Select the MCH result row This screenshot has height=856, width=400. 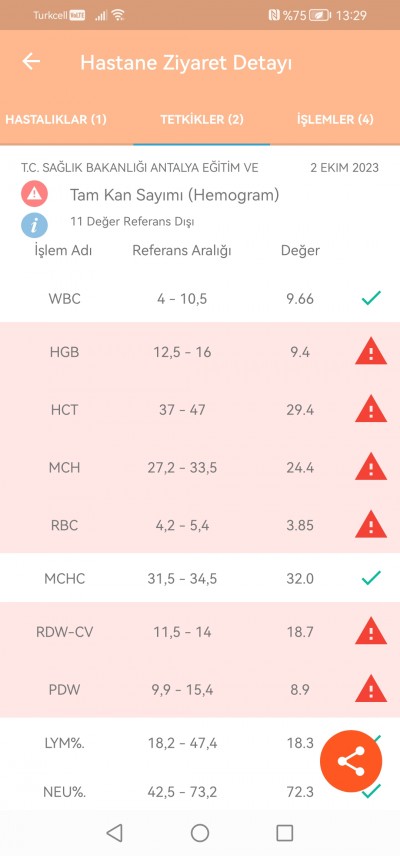(x=200, y=467)
